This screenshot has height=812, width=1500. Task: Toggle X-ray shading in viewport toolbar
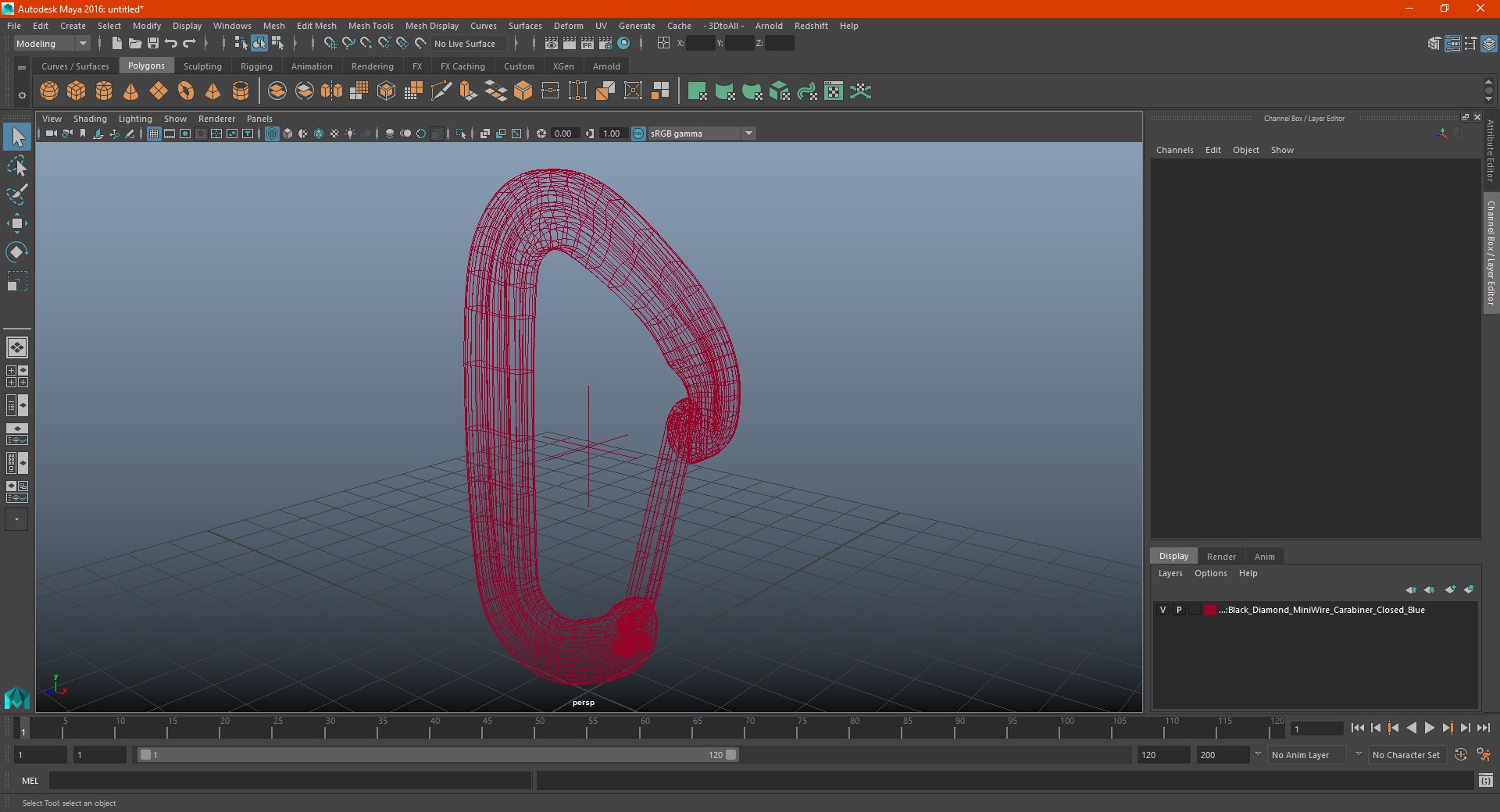point(485,134)
